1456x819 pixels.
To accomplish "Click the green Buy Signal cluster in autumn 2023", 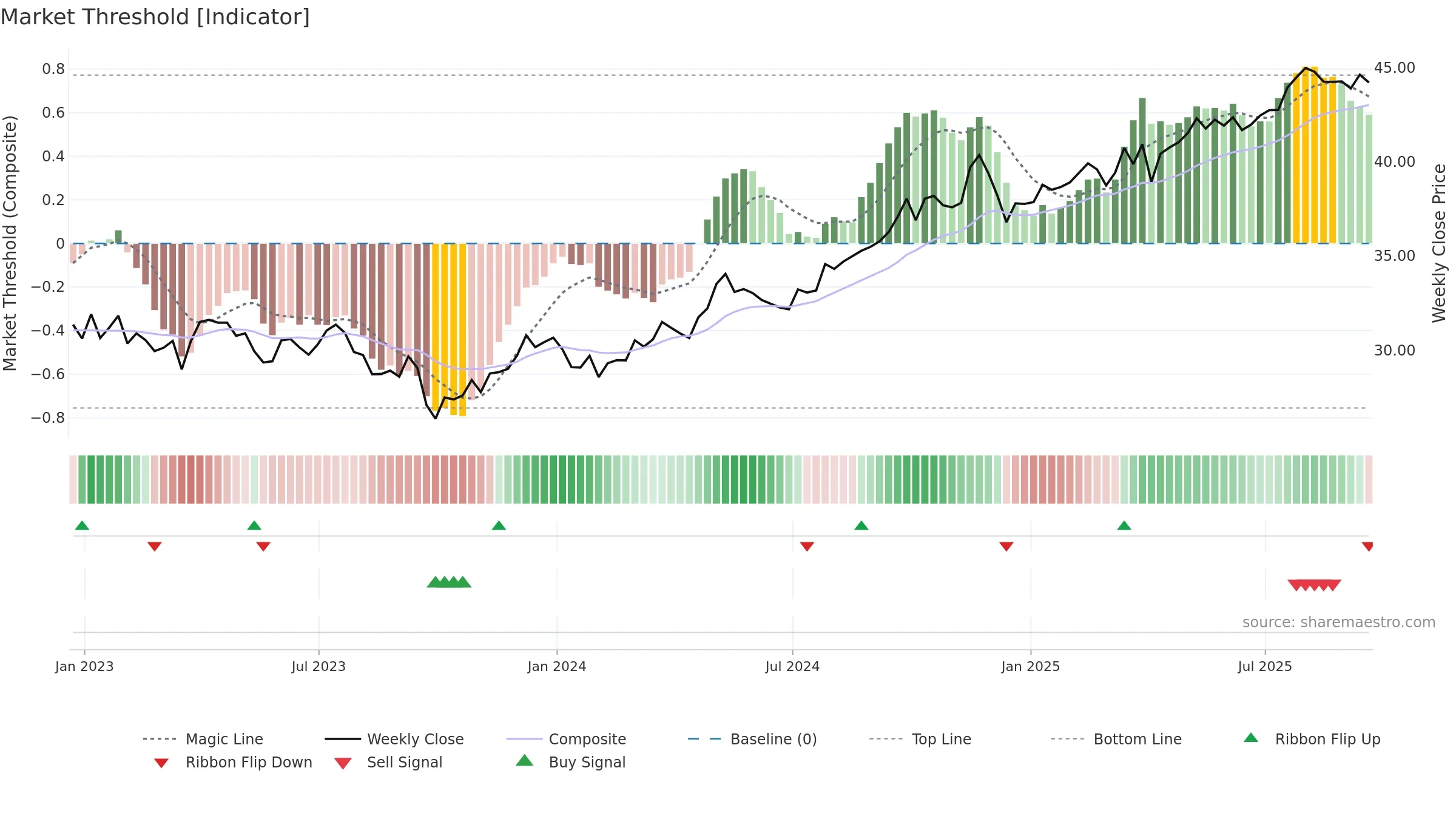I will pyautogui.click(x=449, y=582).
